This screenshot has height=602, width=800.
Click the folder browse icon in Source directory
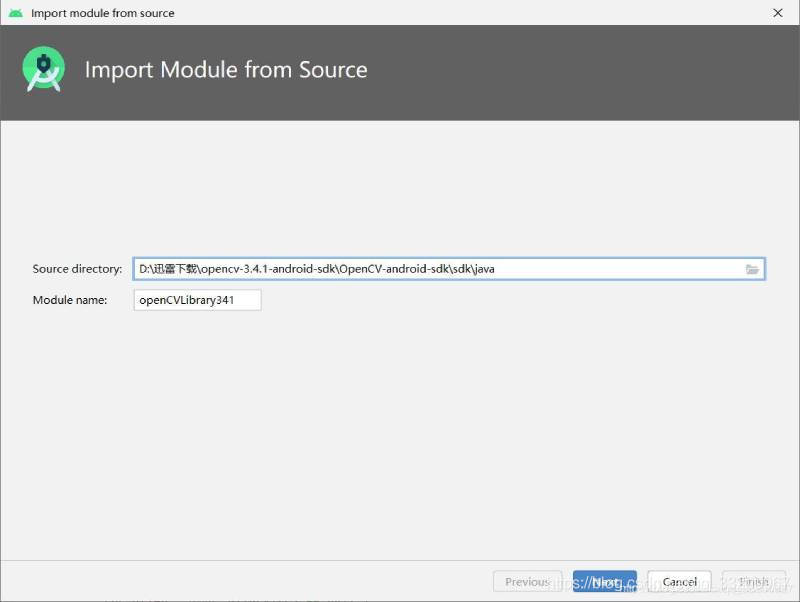(x=752, y=269)
